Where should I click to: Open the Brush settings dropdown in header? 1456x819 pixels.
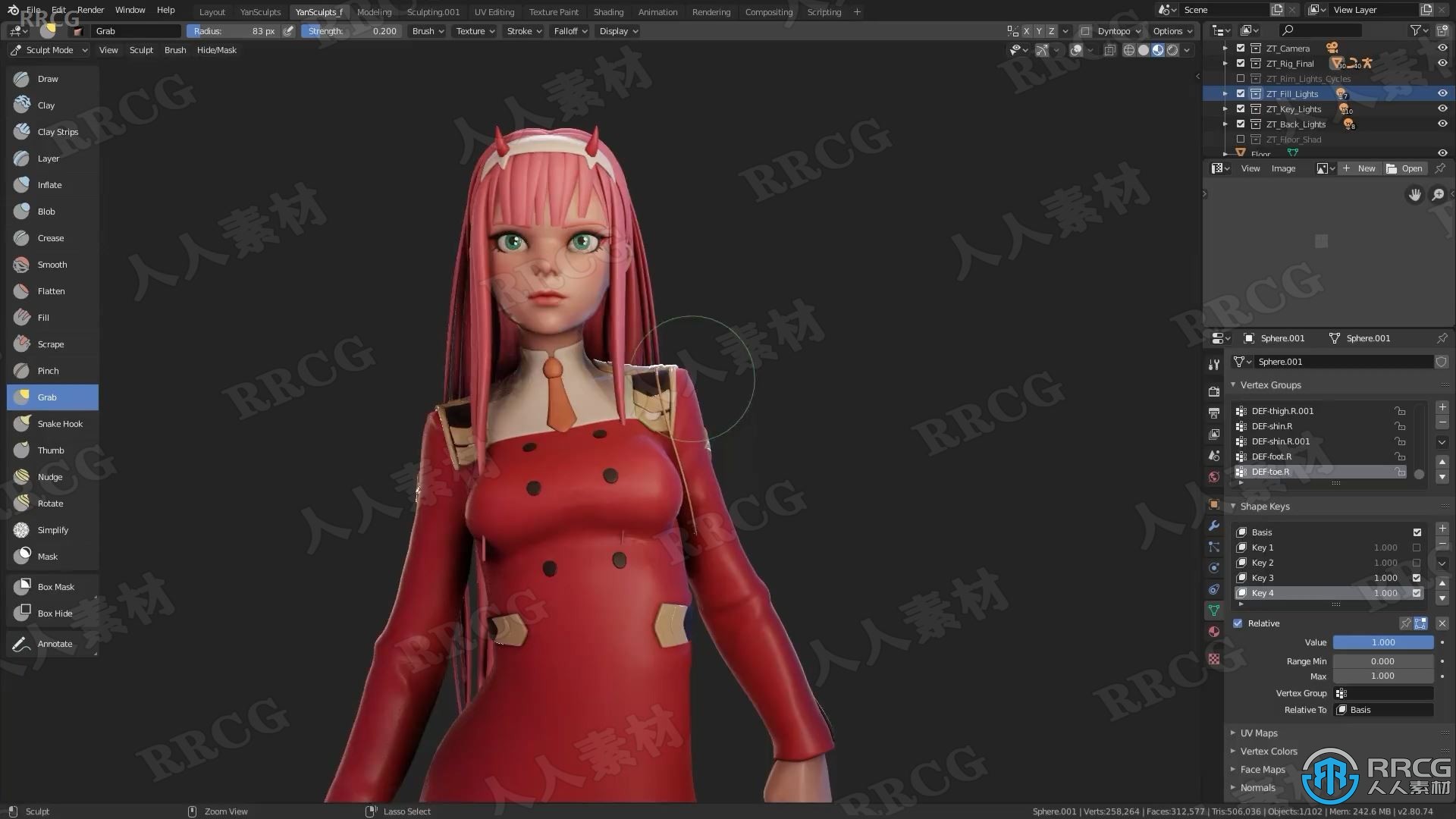(428, 31)
